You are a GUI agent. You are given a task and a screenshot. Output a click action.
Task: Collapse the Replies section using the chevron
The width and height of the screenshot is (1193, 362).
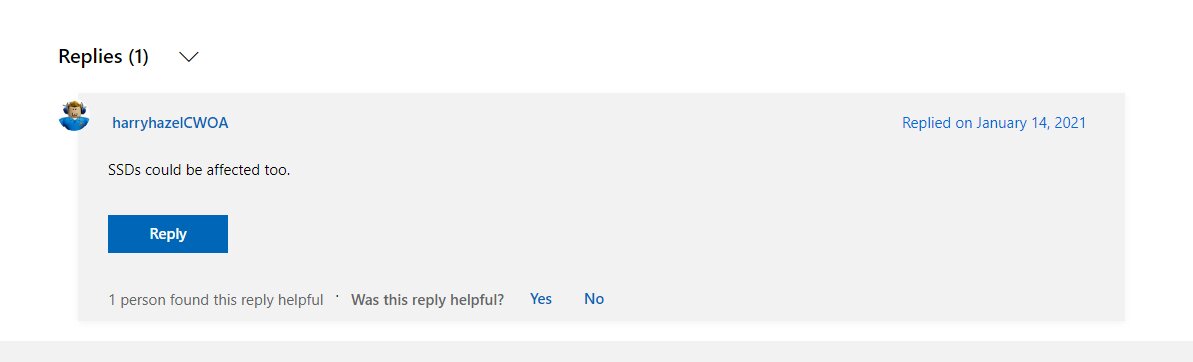[189, 57]
